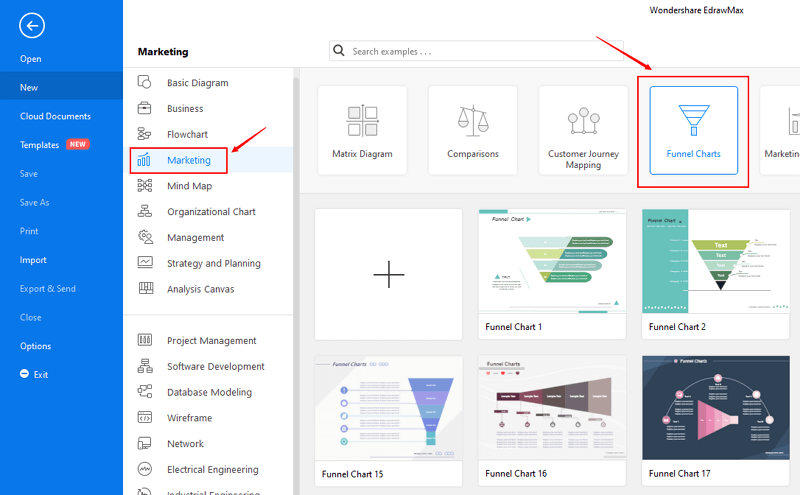
Task: Select Project Management category label
Action: click(212, 340)
